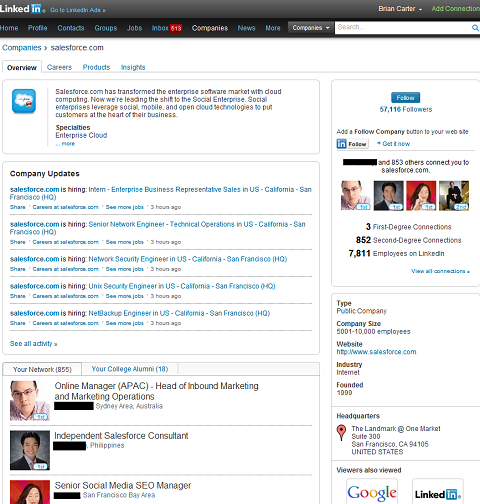Open the See all activity link
This screenshot has width=480, height=504.
[x=34, y=344]
